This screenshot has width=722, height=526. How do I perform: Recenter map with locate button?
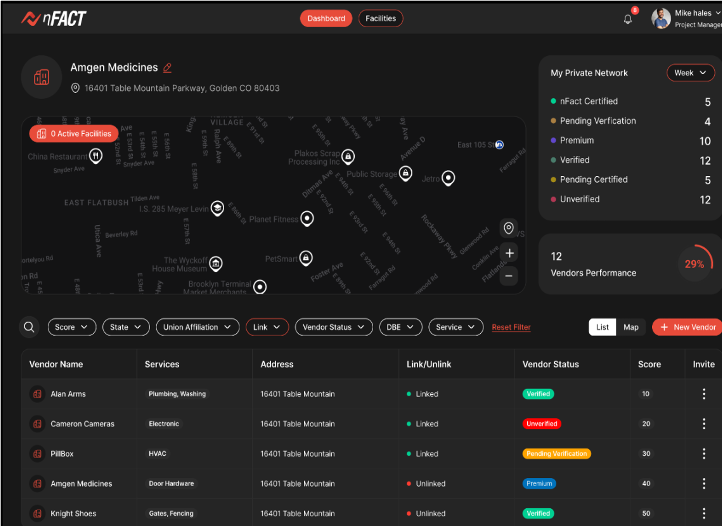509,228
